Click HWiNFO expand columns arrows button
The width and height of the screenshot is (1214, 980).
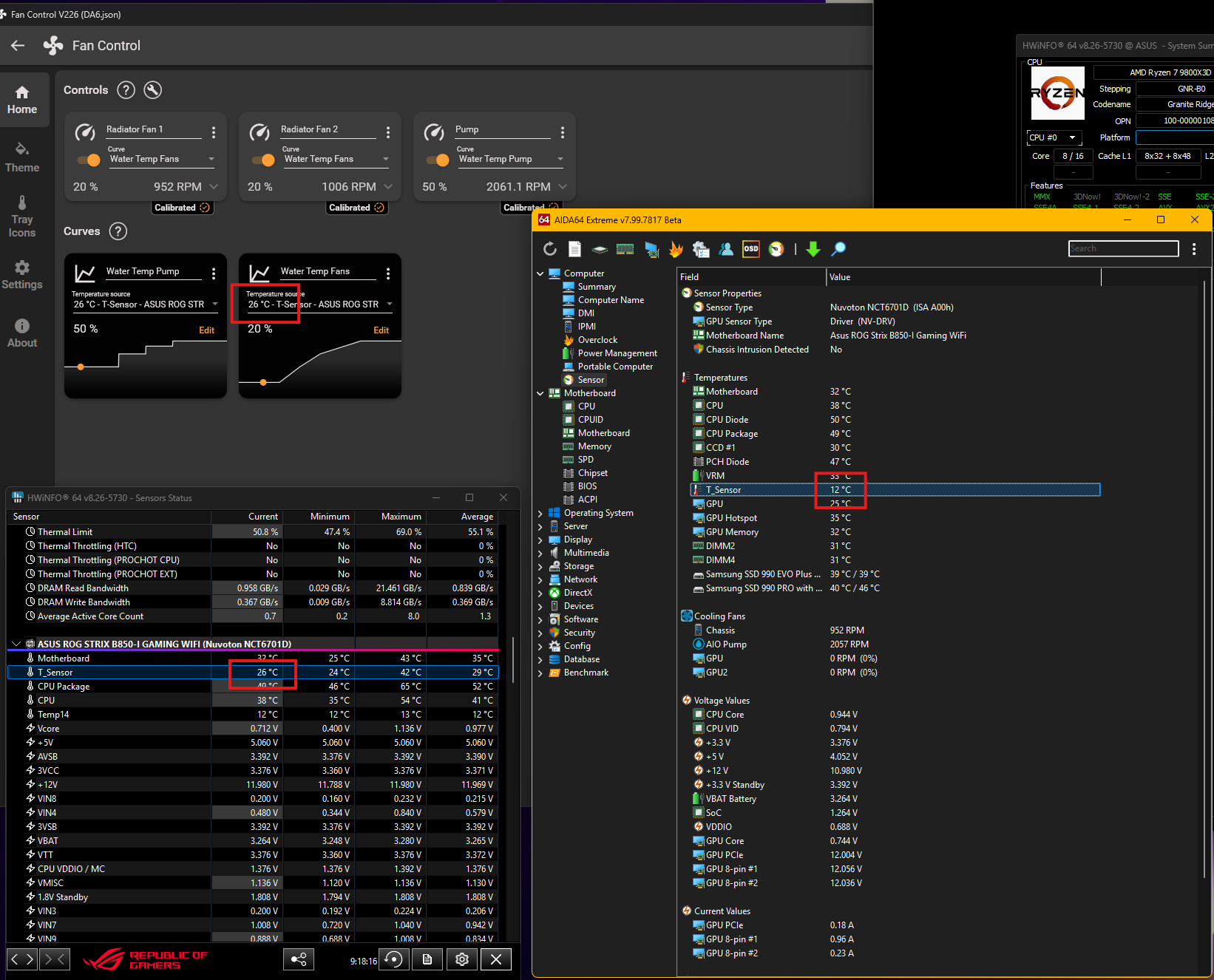(21, 959)
